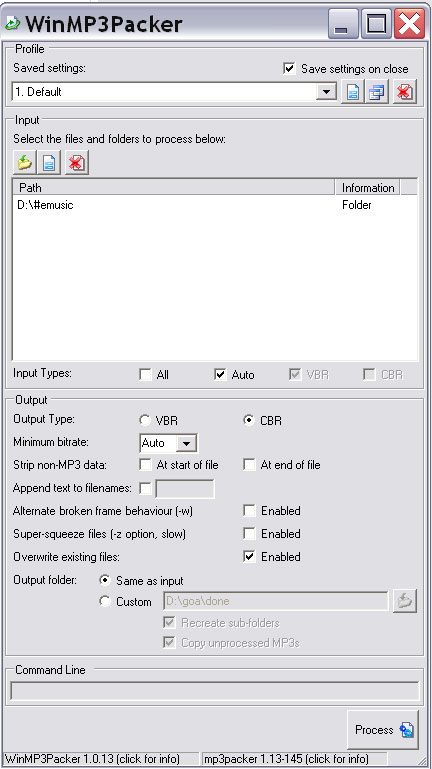Click the WinMP3Packer title bar icon
This screenshot has height=769, width=432.
point(12,23)
